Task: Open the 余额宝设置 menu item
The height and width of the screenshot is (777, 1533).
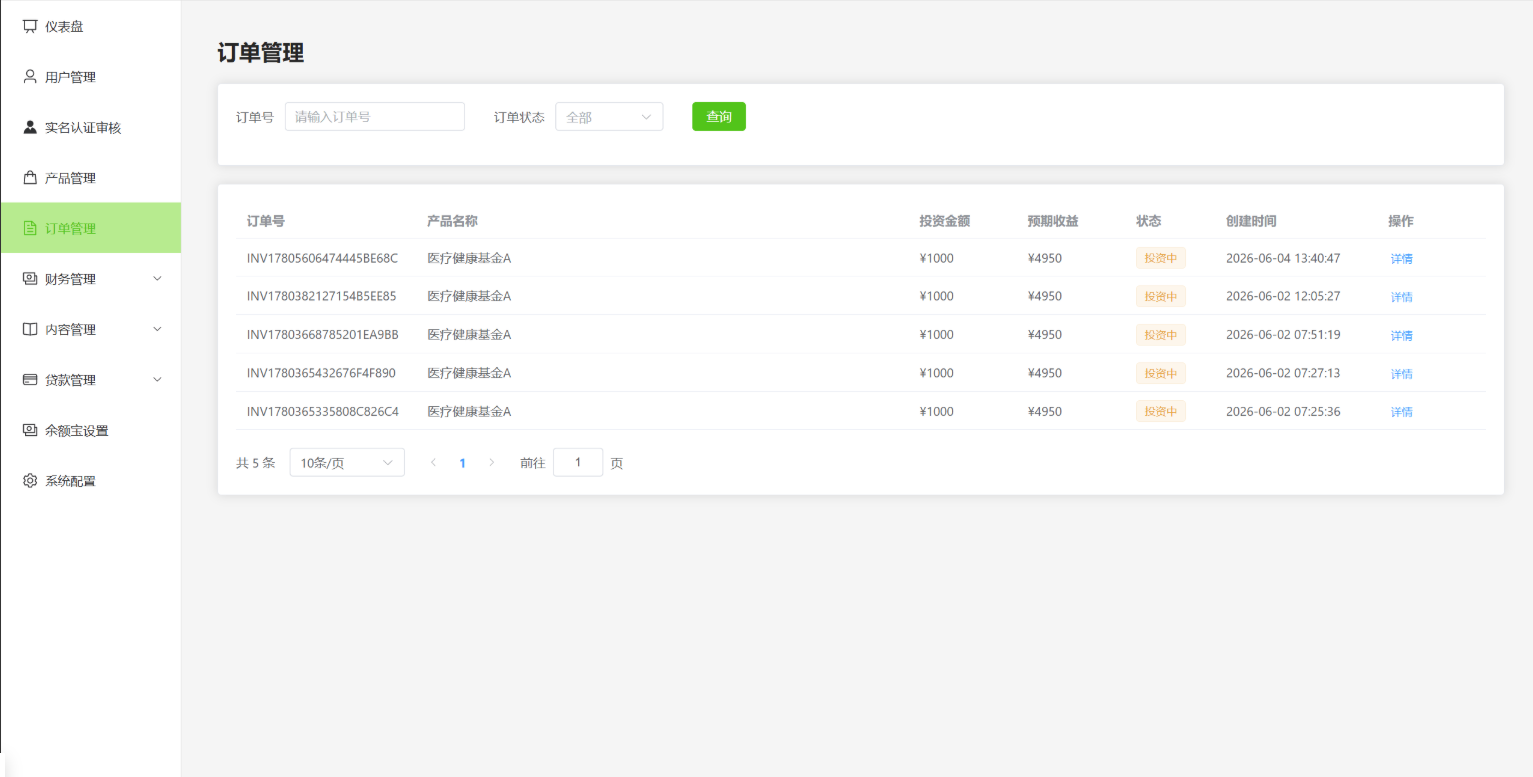Action: point(91,430)
